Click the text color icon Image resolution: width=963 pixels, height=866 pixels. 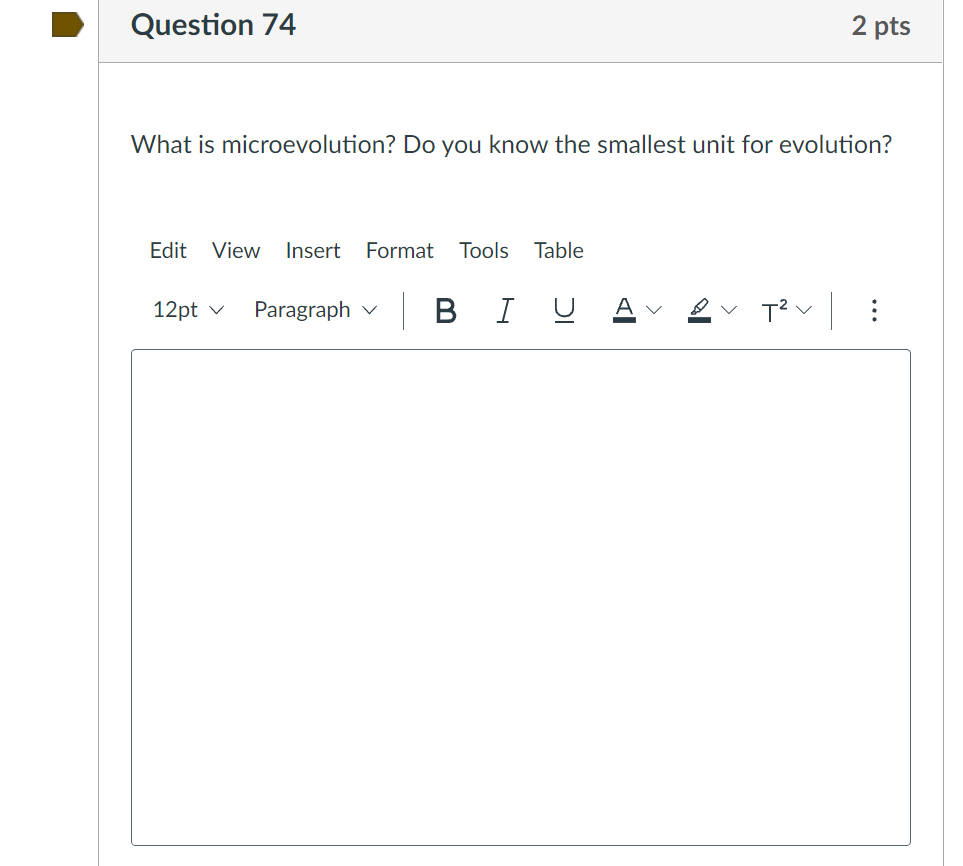(623, 310)
